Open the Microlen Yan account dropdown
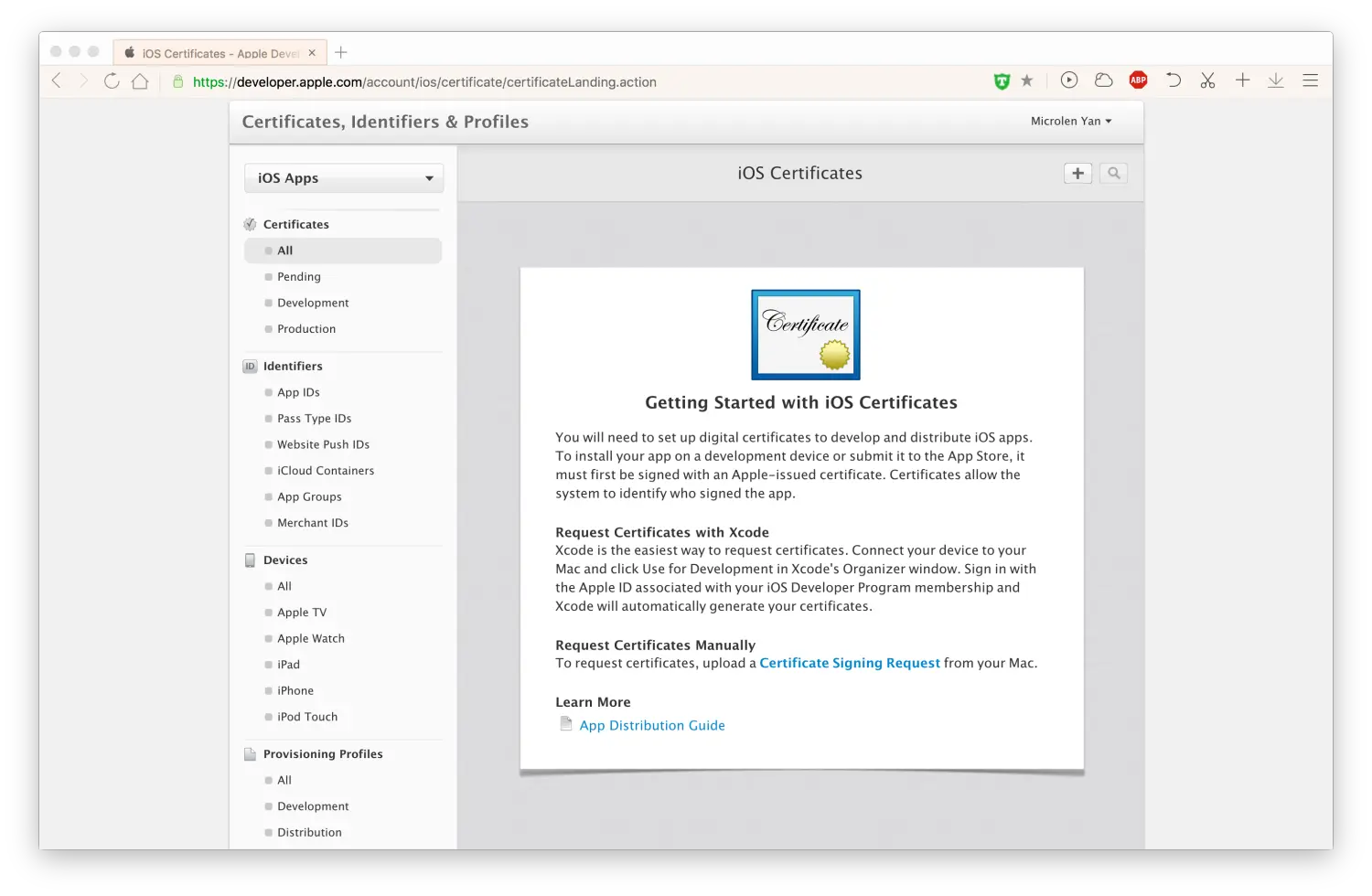Image resolution: width=1372 pixels, height=896 pixels. click(x=1071, y=121)
